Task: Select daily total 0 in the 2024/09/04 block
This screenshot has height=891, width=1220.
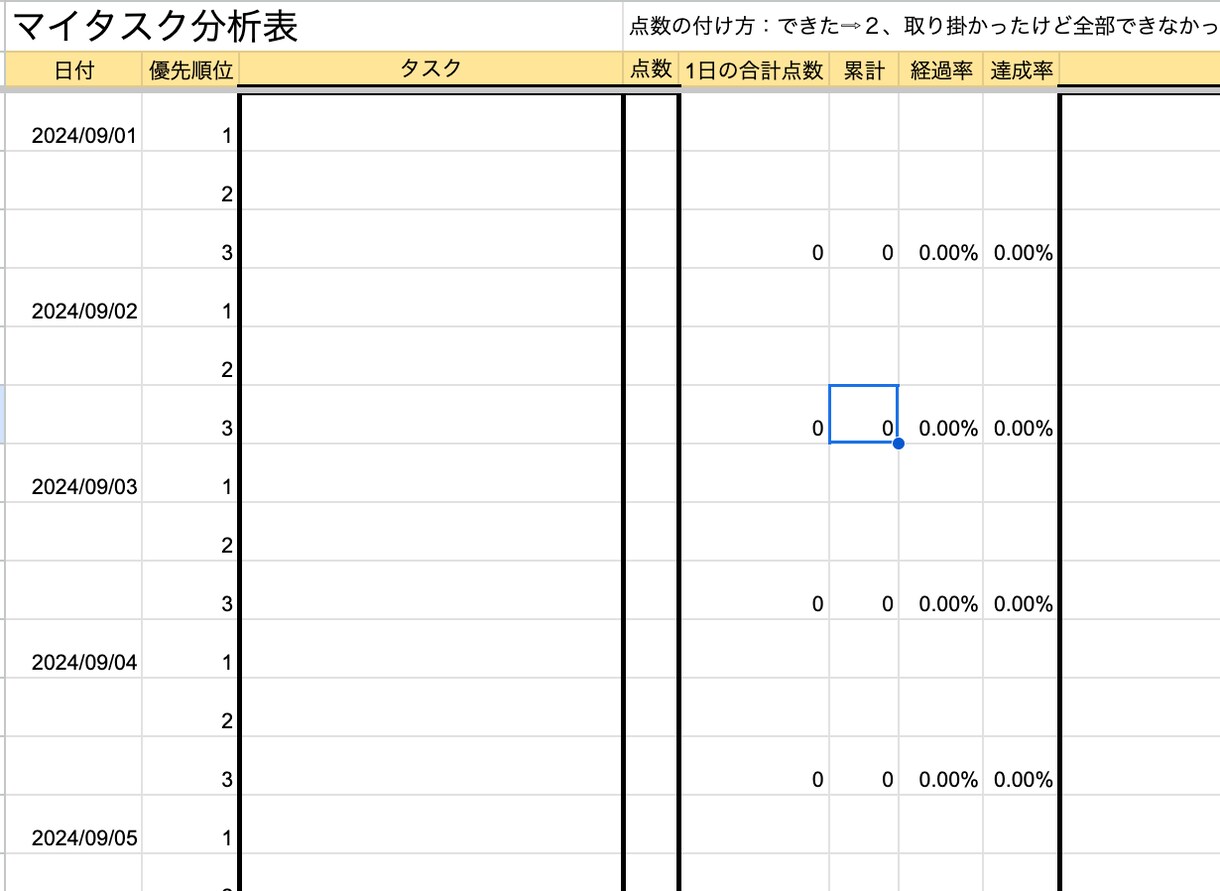Action: [x=755, y=765]
